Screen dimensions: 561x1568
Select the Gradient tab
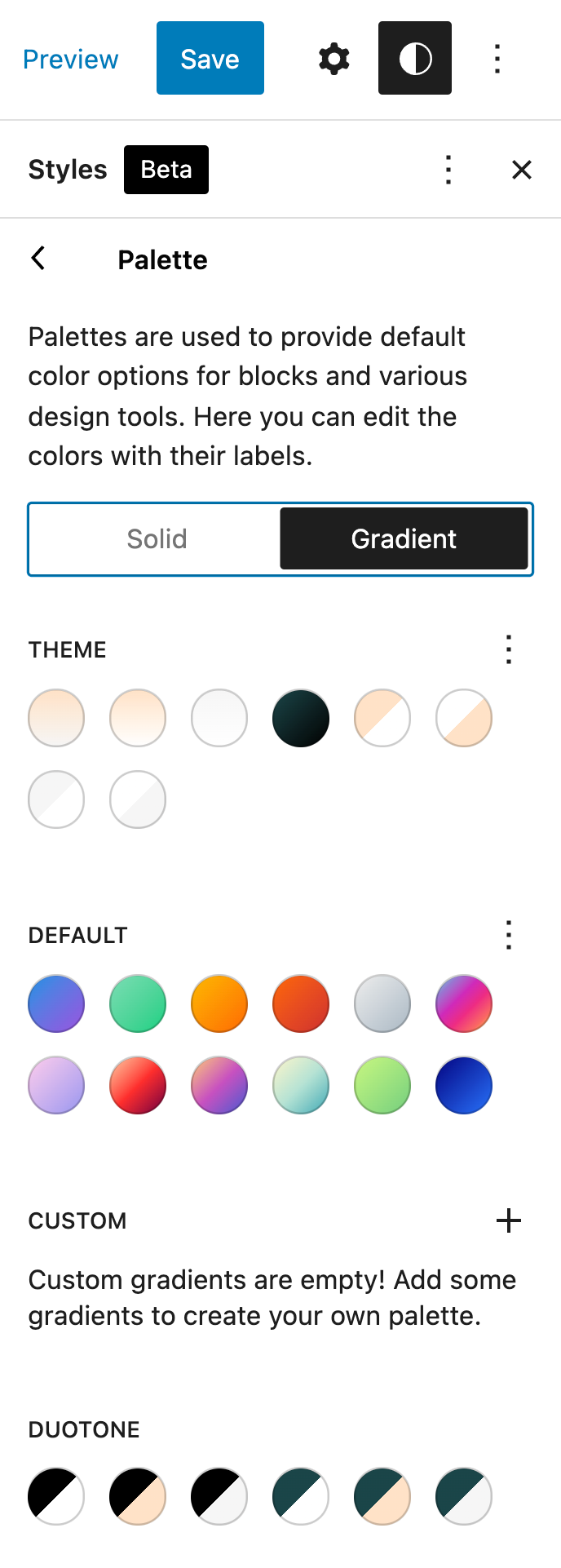point(404,538)
